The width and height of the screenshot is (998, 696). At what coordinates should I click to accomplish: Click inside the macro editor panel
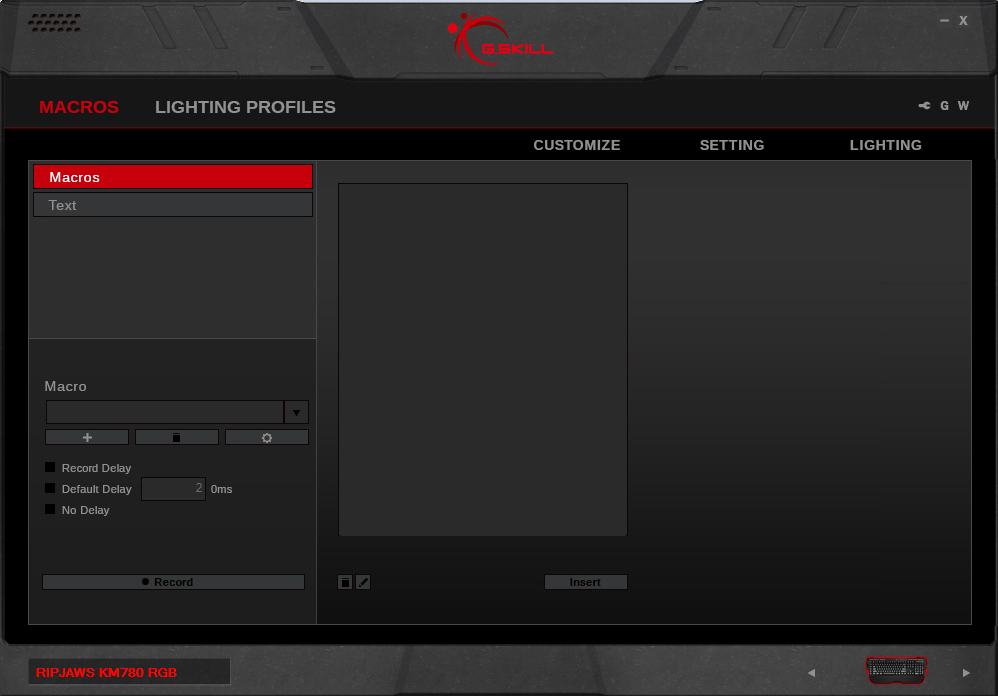[483, 360]
